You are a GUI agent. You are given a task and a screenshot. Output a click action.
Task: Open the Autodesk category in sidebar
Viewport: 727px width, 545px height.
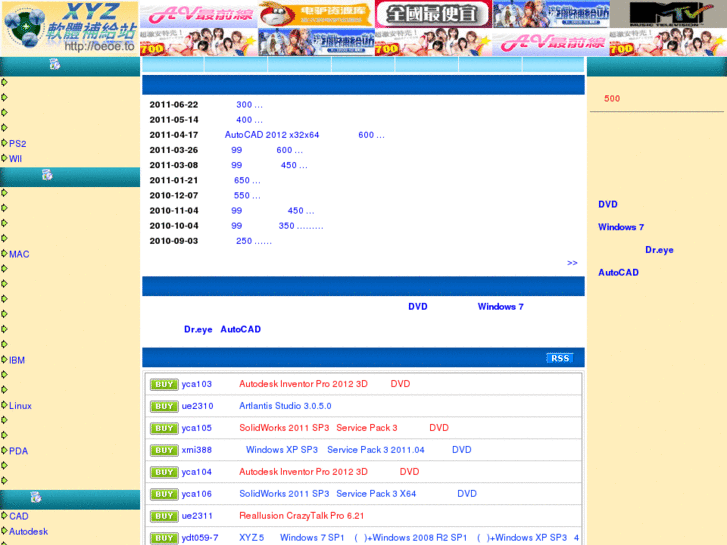point(28,531)
